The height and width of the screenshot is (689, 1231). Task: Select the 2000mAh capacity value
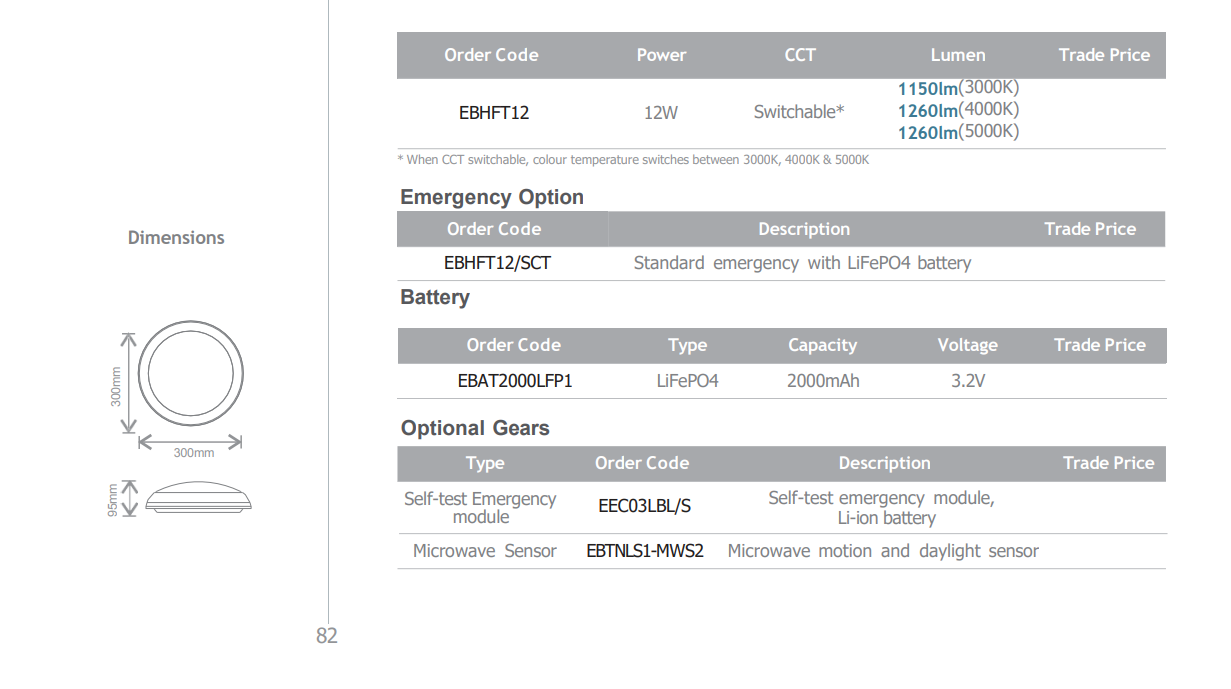(x=822, y=381)
